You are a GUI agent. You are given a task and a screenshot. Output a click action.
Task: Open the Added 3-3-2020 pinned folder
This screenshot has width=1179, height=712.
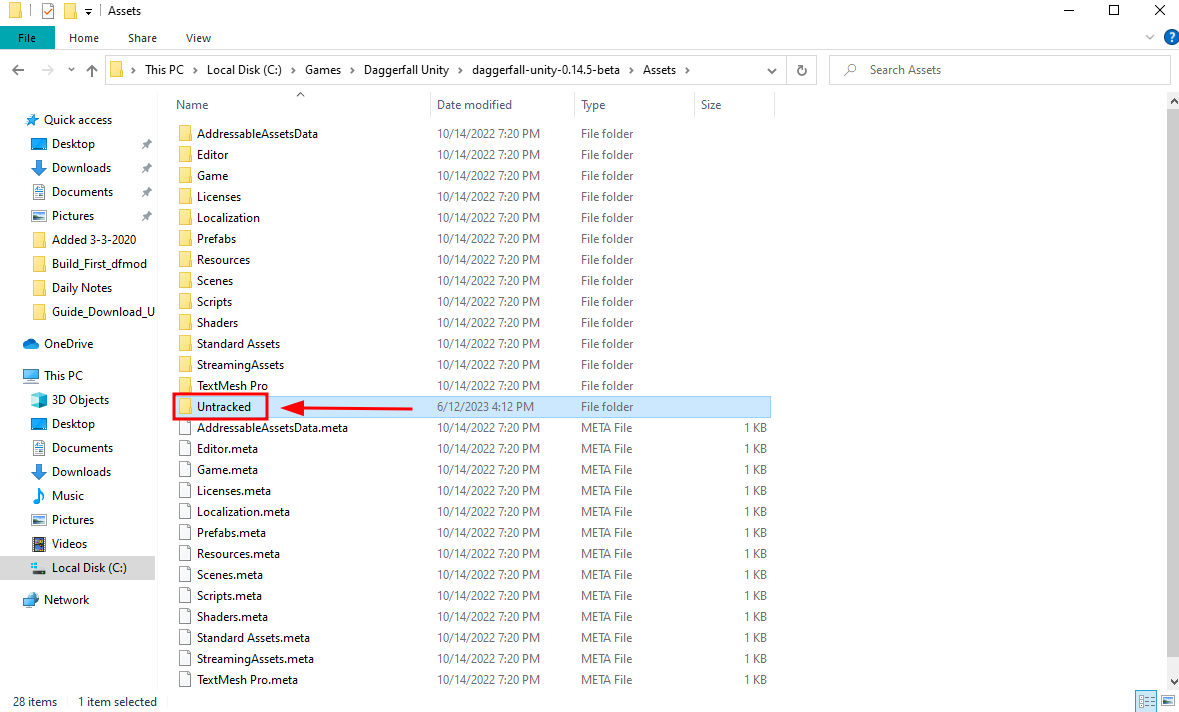93,240
